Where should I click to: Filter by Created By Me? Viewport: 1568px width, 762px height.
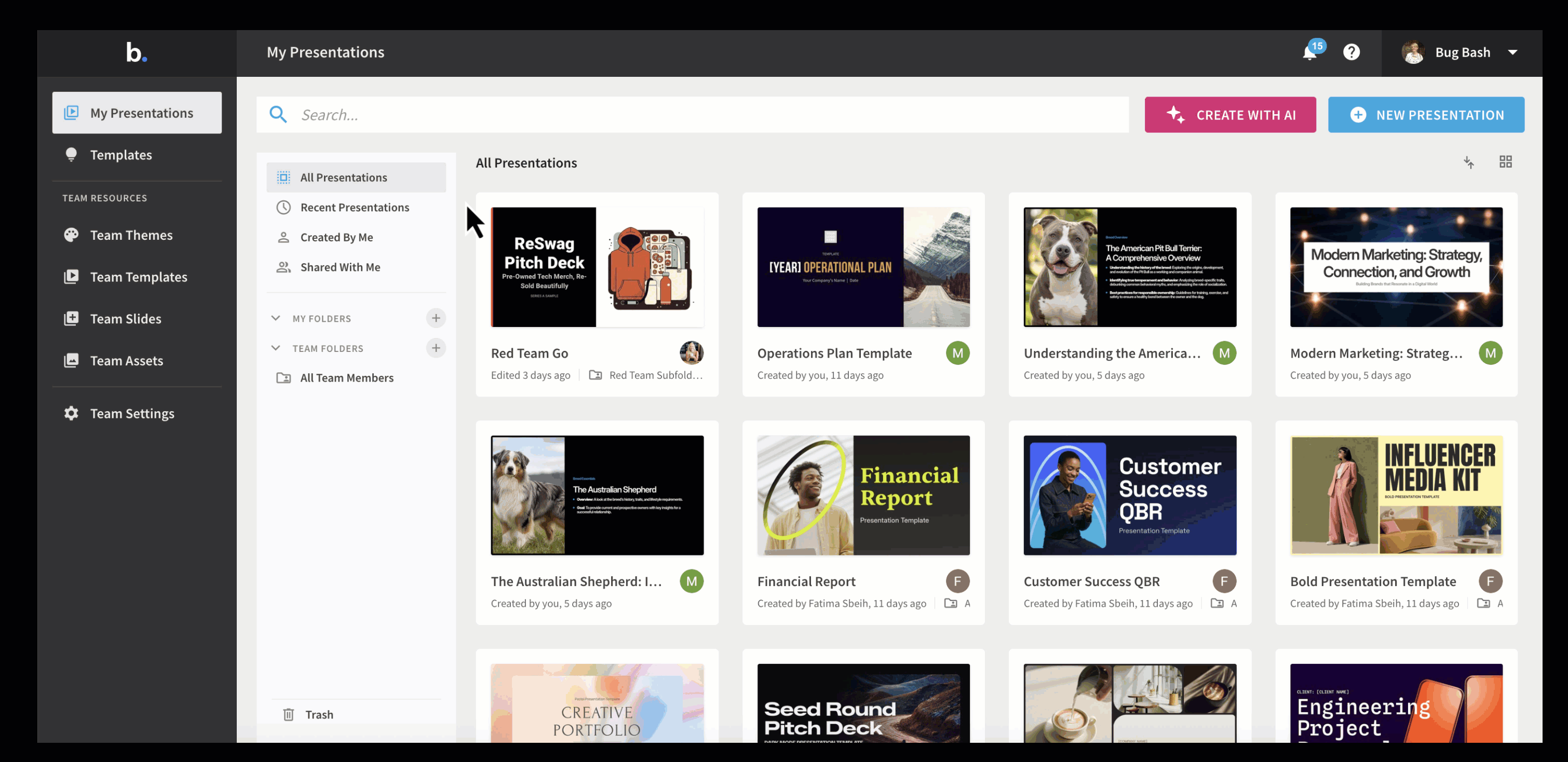click(x=356, y=237)
